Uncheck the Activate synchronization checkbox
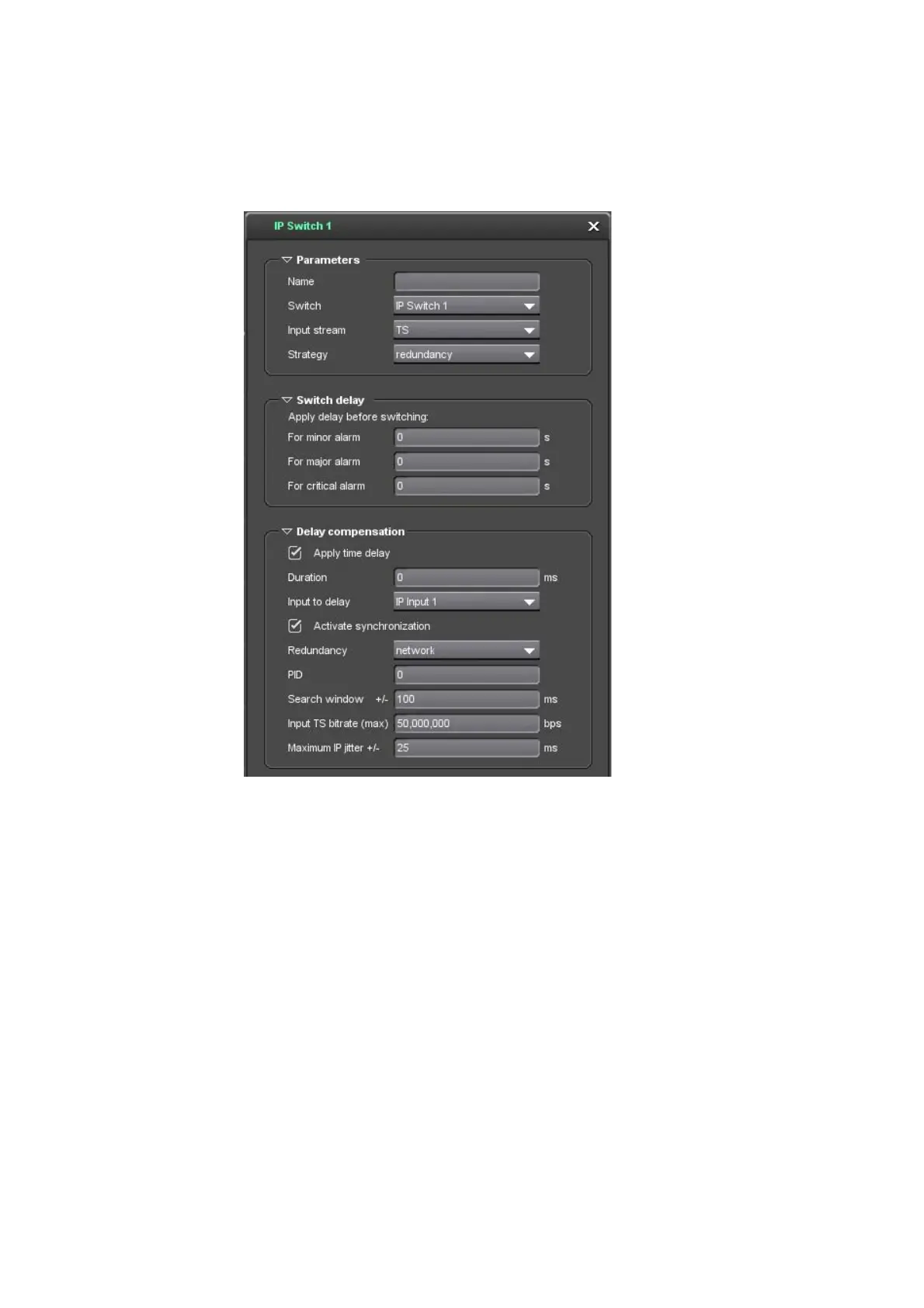 coord(295,626)
